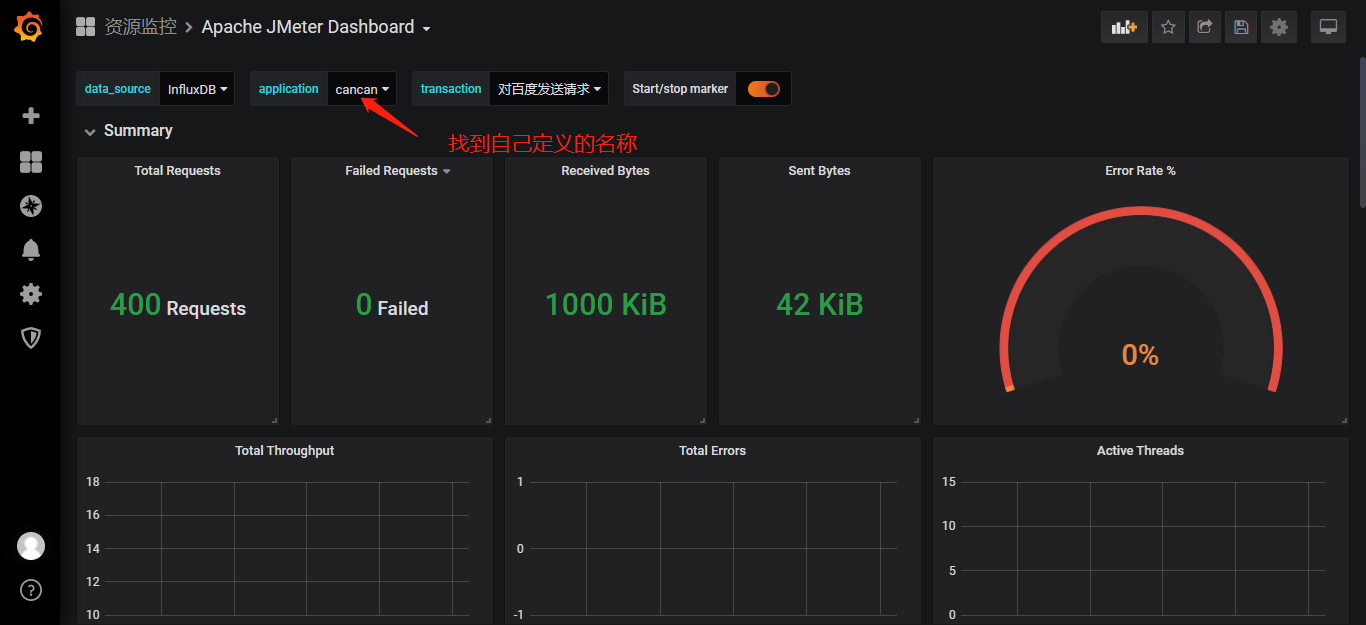The width and height of the screenshot is (1366, 625).
Task: Open the transaction 对百度发送请求 dropdown
Action: click(x=549, y=89)
